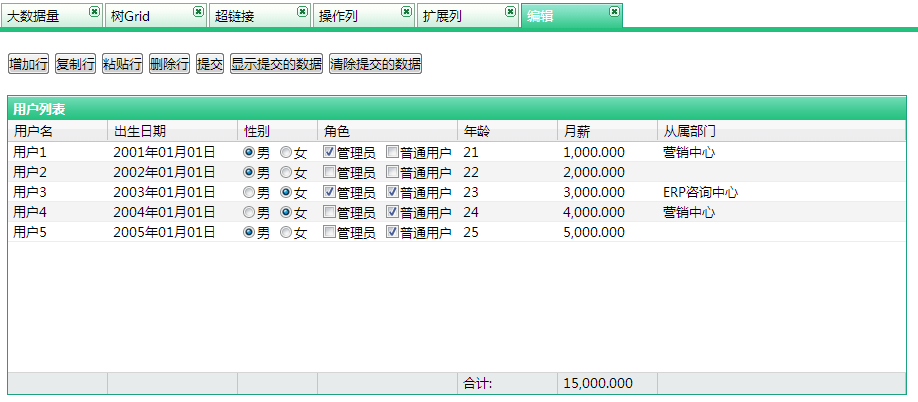This screenshot has height=402, width=918.
Task: Click the 粘贴行 button
Action: [x=122, y=64]
